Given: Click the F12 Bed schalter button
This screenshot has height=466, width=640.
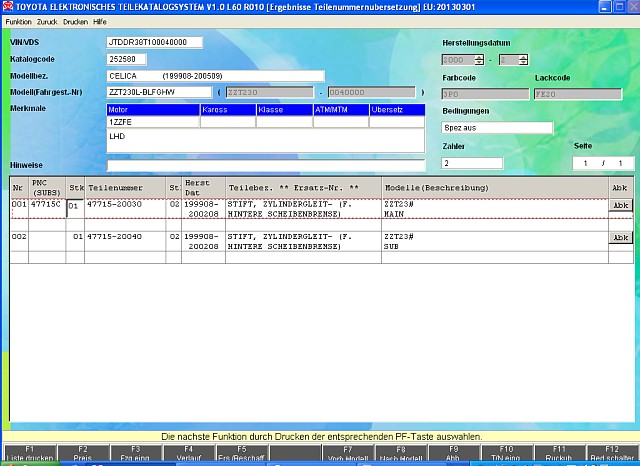Looking at the screenshot, I should 612,453.
